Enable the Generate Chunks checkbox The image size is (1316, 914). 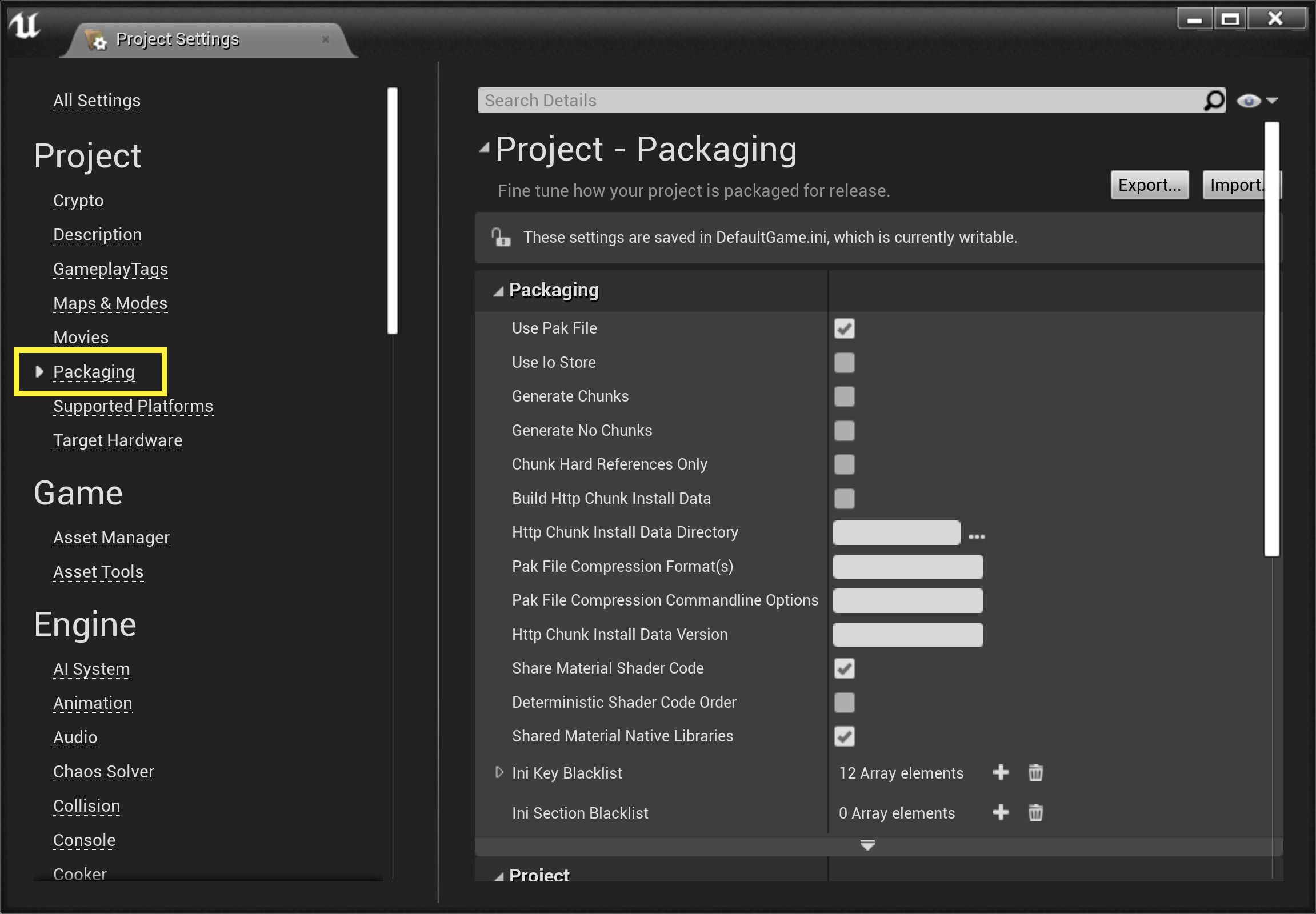[844, 396]
